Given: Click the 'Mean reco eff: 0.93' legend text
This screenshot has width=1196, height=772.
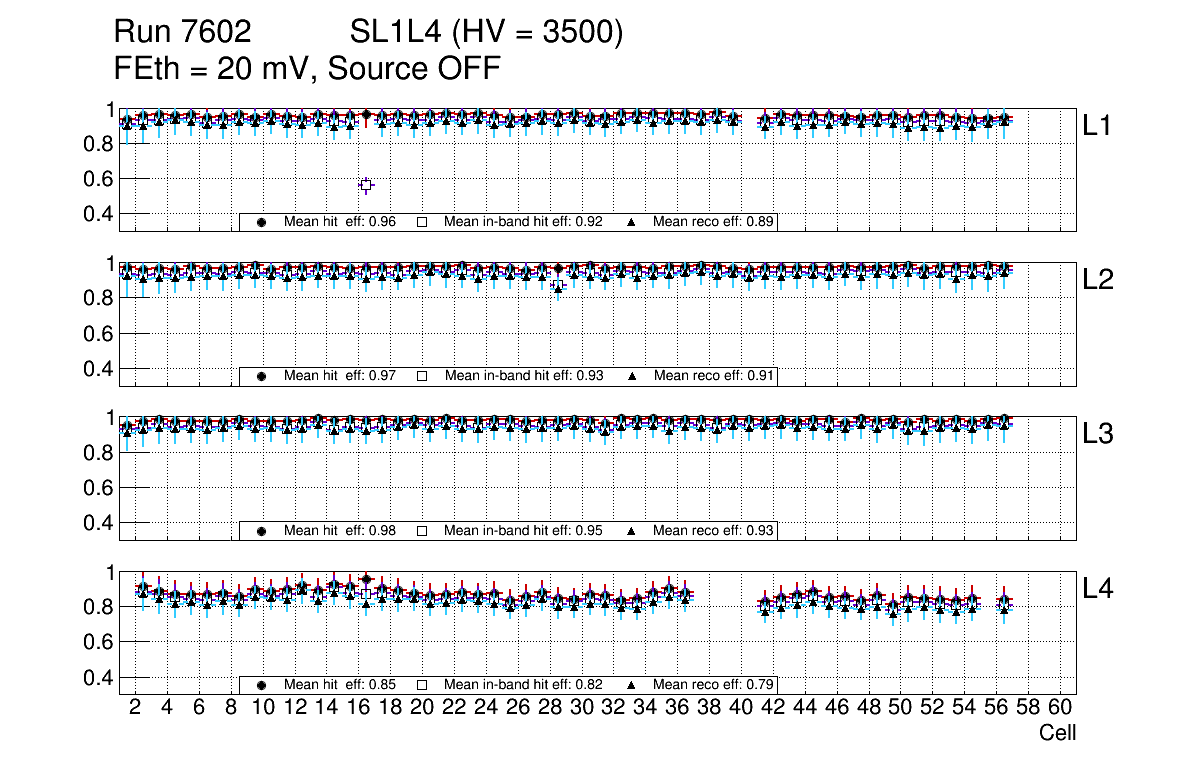Looking at the screenshot, I should [714, 531].
